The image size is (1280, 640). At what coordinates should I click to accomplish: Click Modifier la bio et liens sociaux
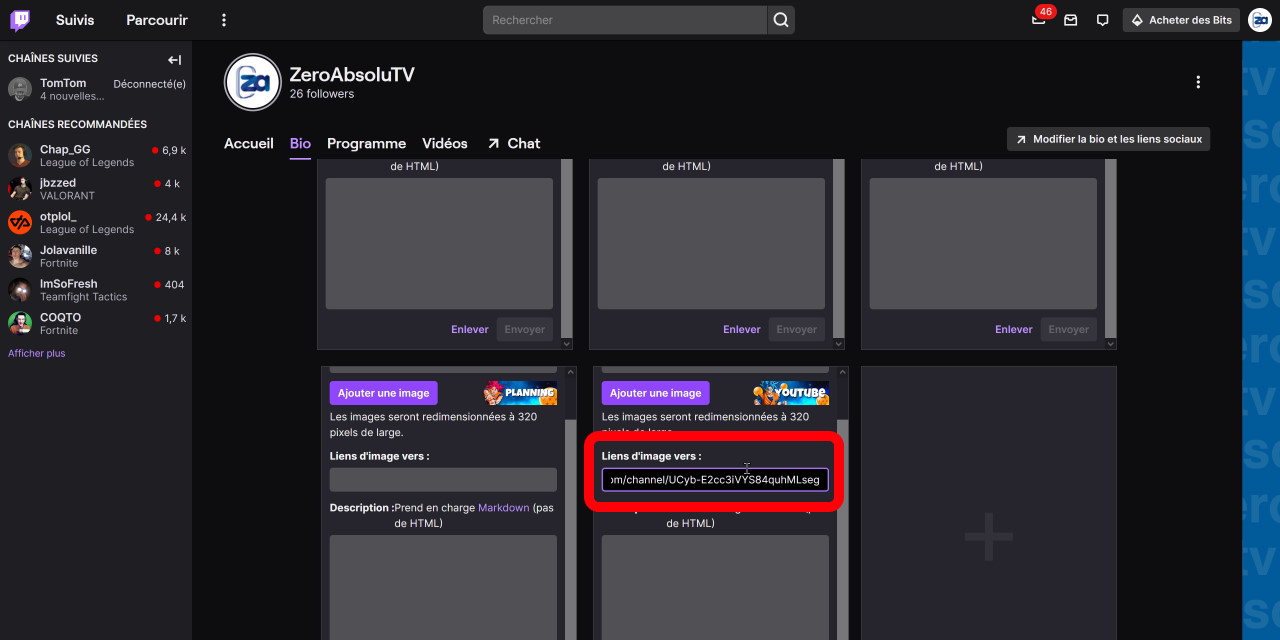pos(1108,139)
